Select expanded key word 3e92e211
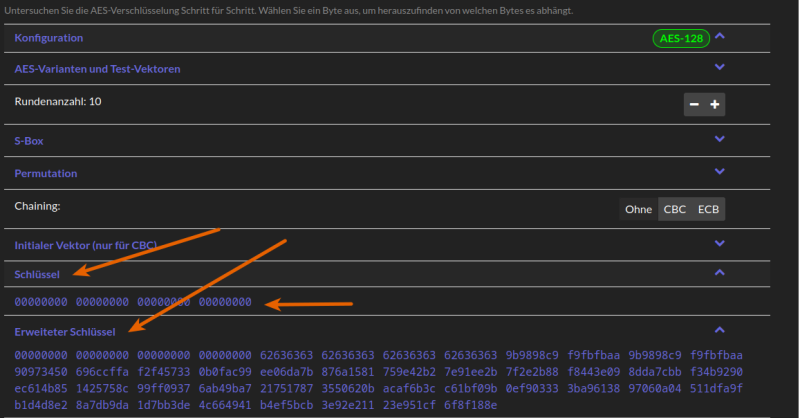 (x=348, y=405)
